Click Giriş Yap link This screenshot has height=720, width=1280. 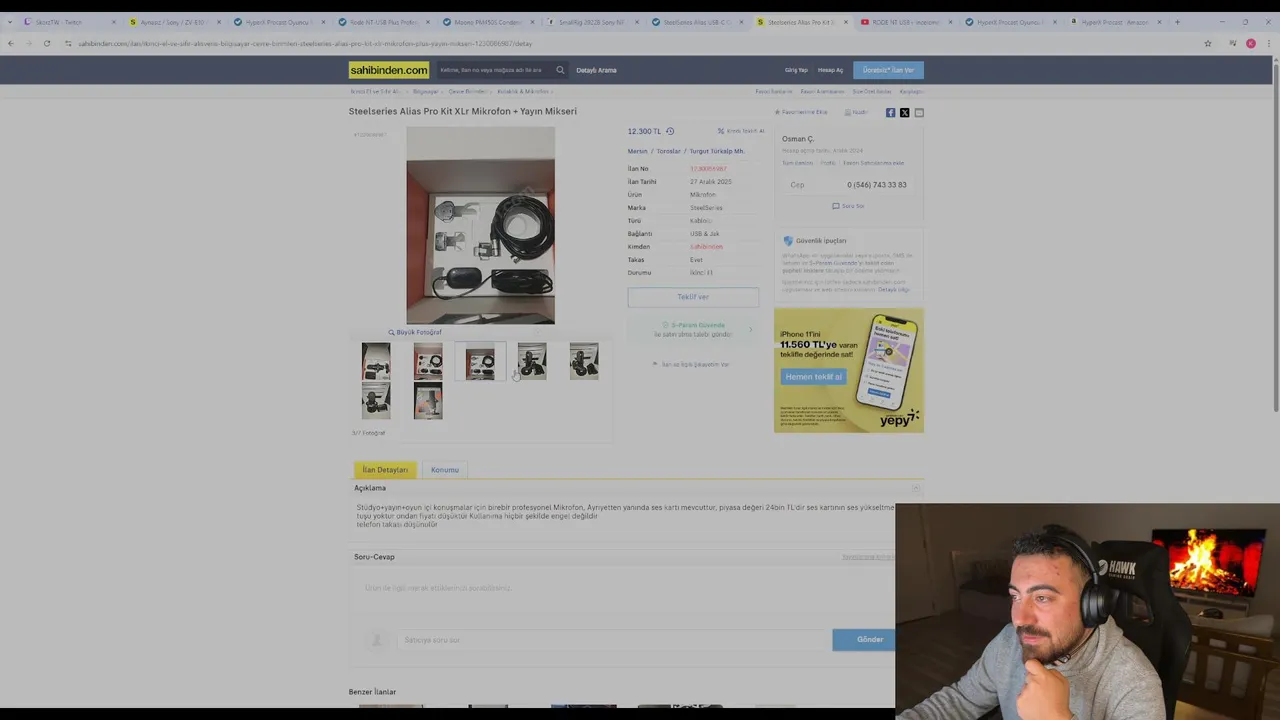[x=796, y=70]
